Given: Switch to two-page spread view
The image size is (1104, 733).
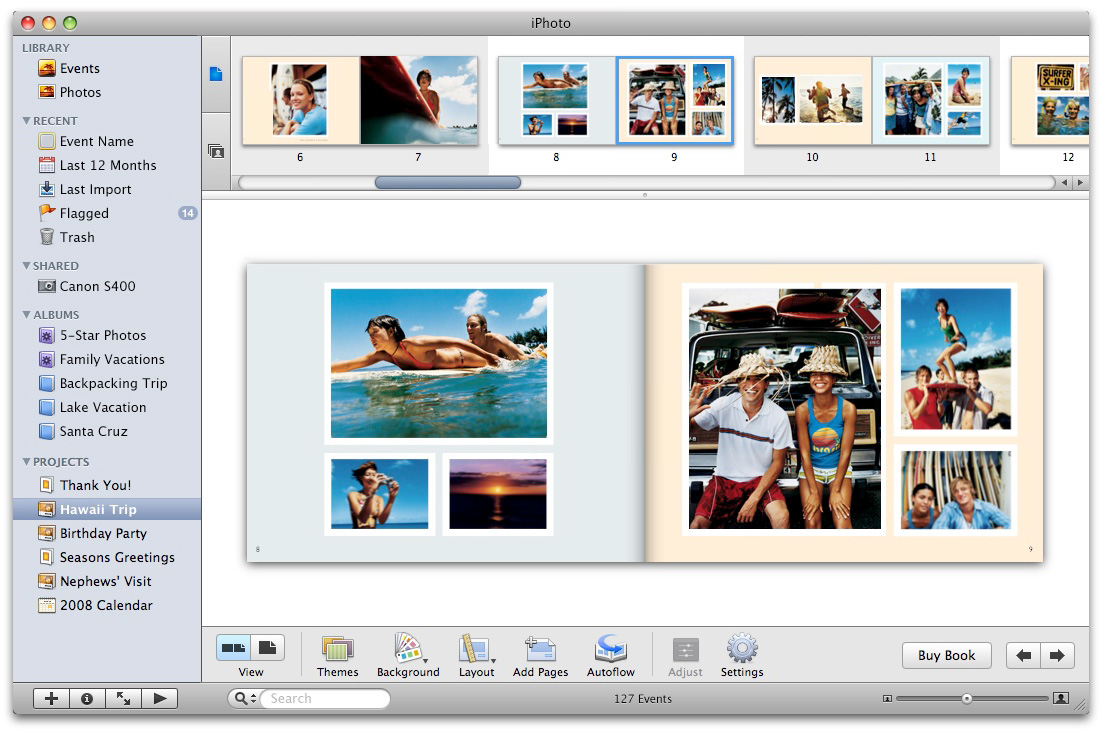Looking at the screenshot, I should [234, 648].
